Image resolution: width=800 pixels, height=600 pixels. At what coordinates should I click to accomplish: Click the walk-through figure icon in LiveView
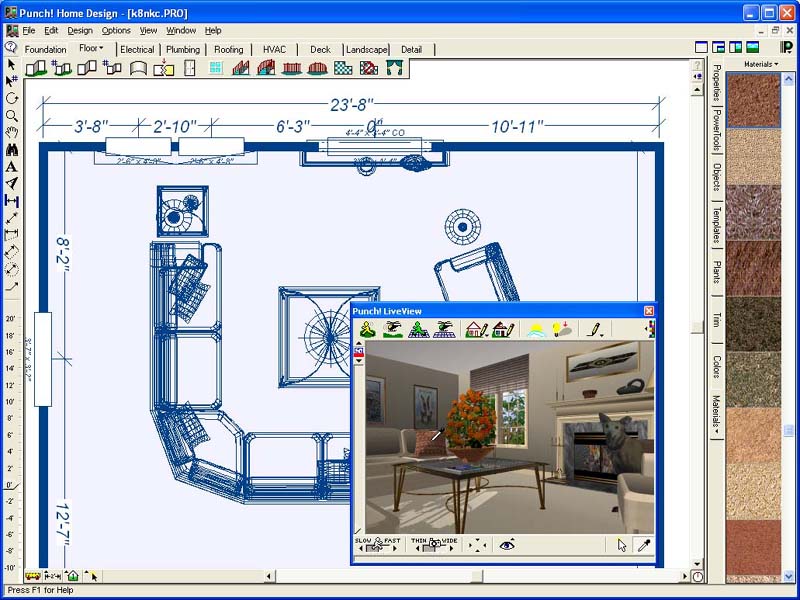click(x=367, y=329)
